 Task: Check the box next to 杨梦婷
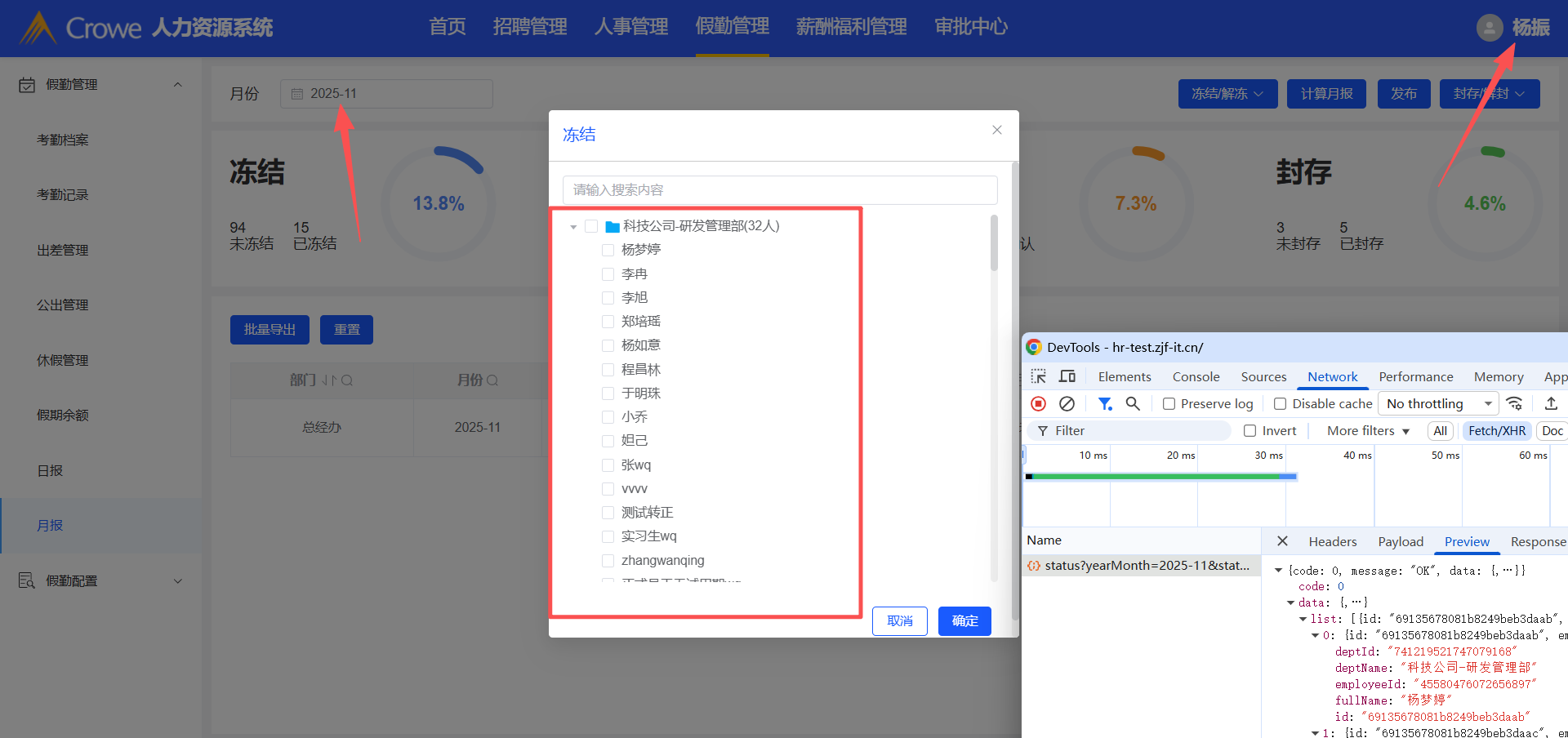coord(608,250)
